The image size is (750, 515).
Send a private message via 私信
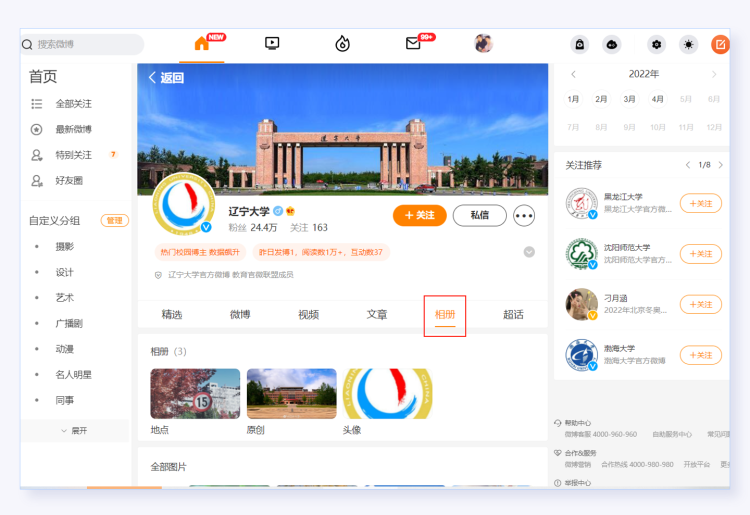479,215
